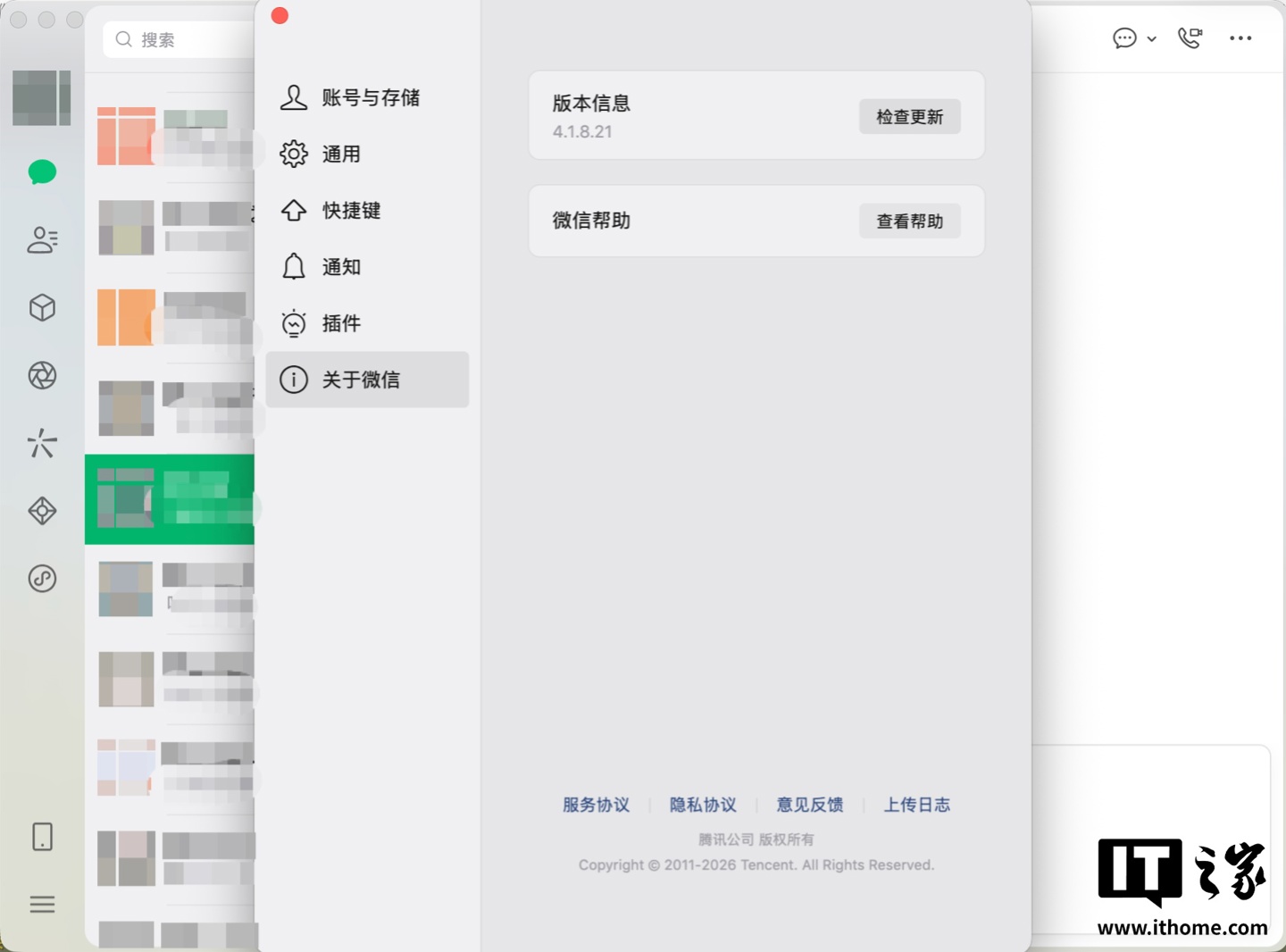Close the settings window with the red button
The width and height of the screenshot is (1286, 952).
coord(280,16)
